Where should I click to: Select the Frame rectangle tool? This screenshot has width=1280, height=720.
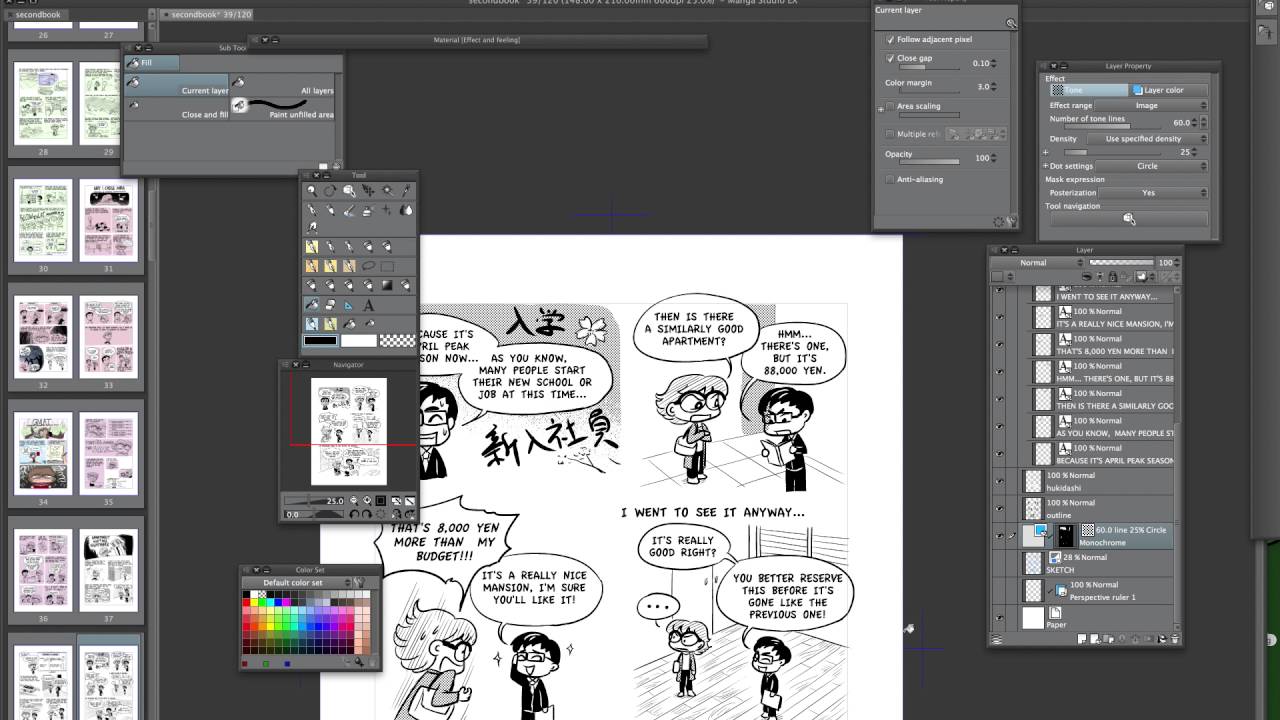click(387, 266)
